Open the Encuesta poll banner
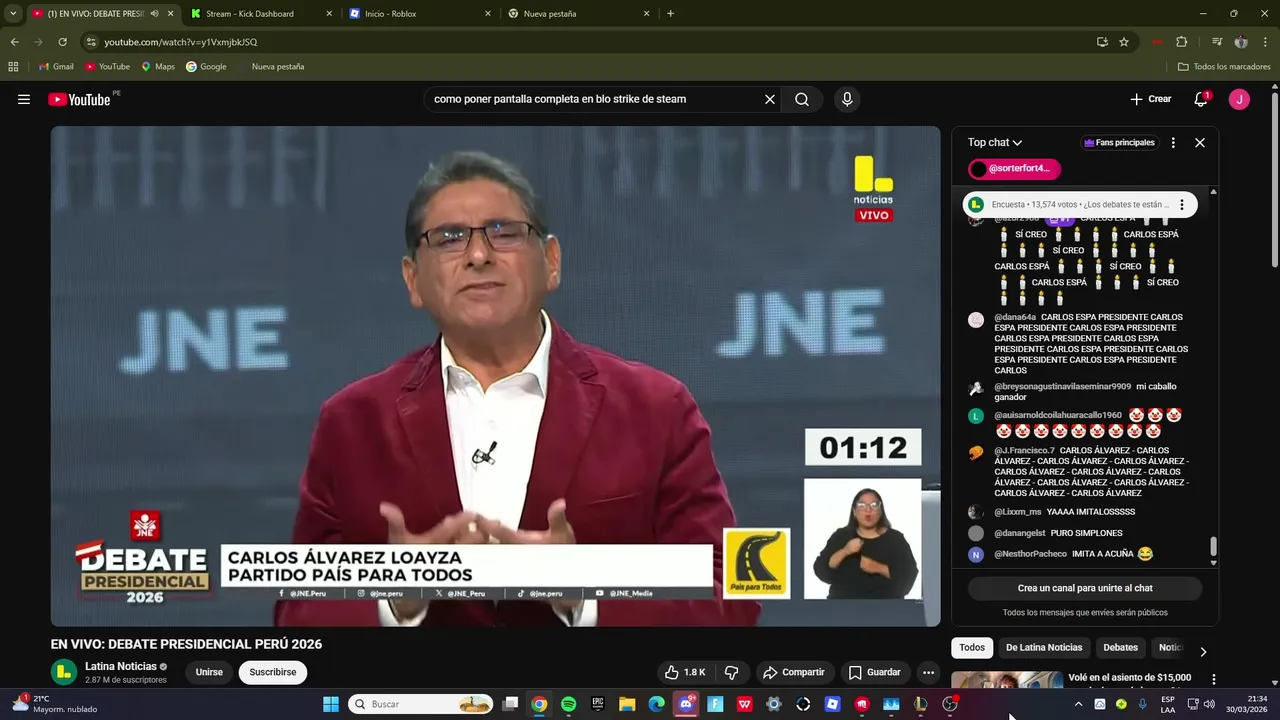 tap(1079, 204)
